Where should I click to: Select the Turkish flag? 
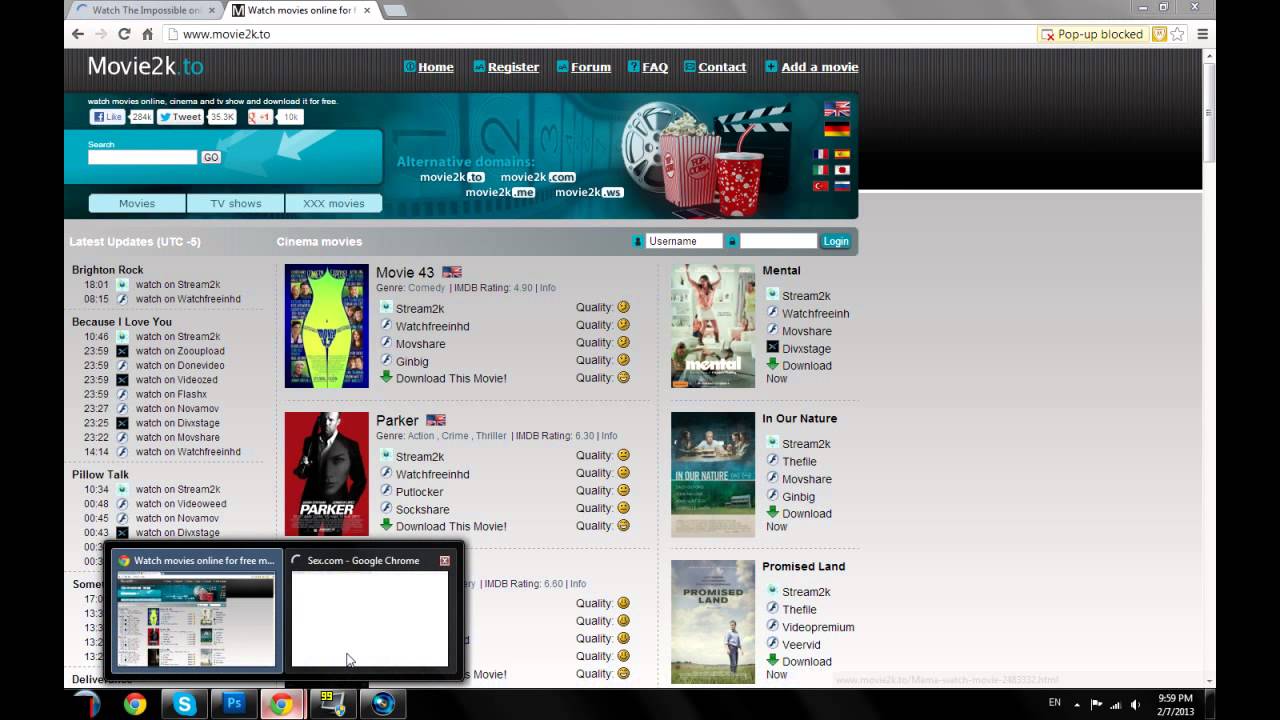tap(821, 186)
